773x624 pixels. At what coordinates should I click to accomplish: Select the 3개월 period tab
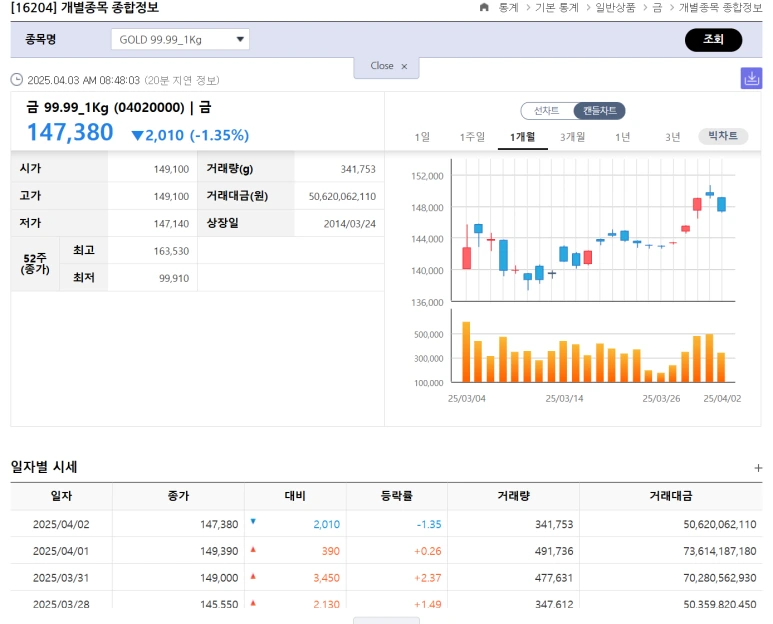[x=572, y=137]
